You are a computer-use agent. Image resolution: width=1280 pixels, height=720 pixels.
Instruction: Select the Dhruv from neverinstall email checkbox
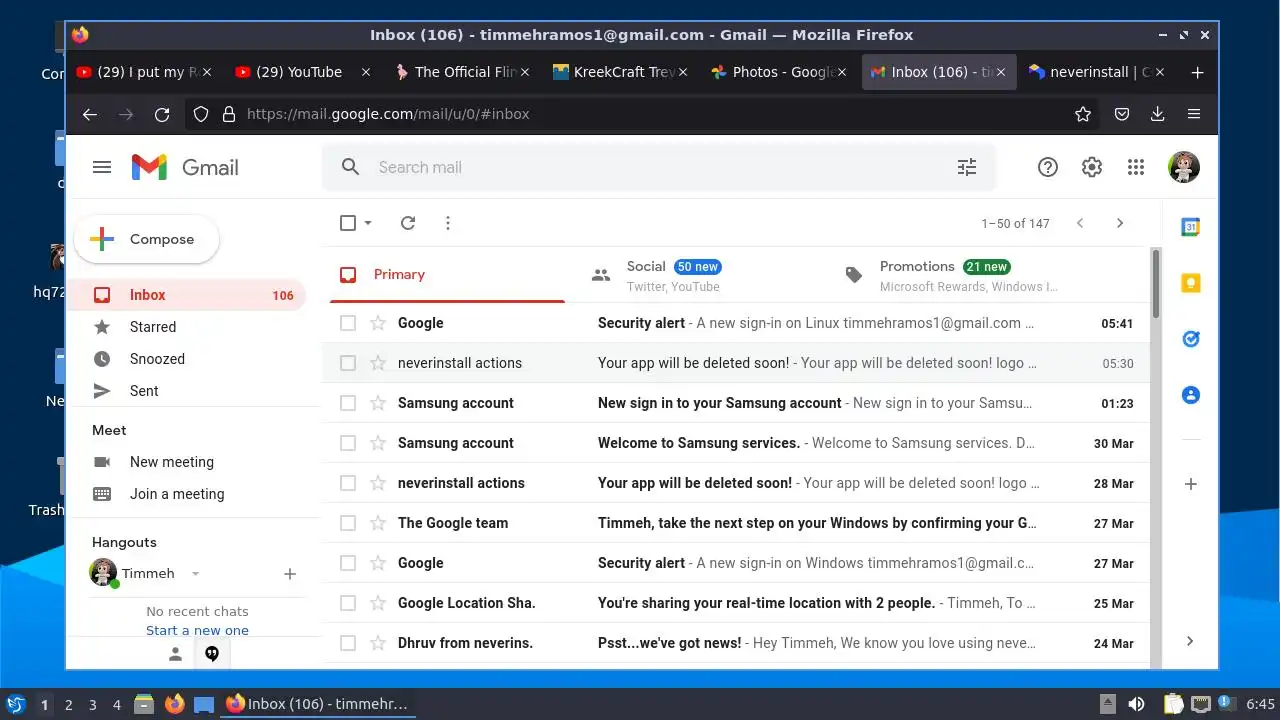pos(348,643)
